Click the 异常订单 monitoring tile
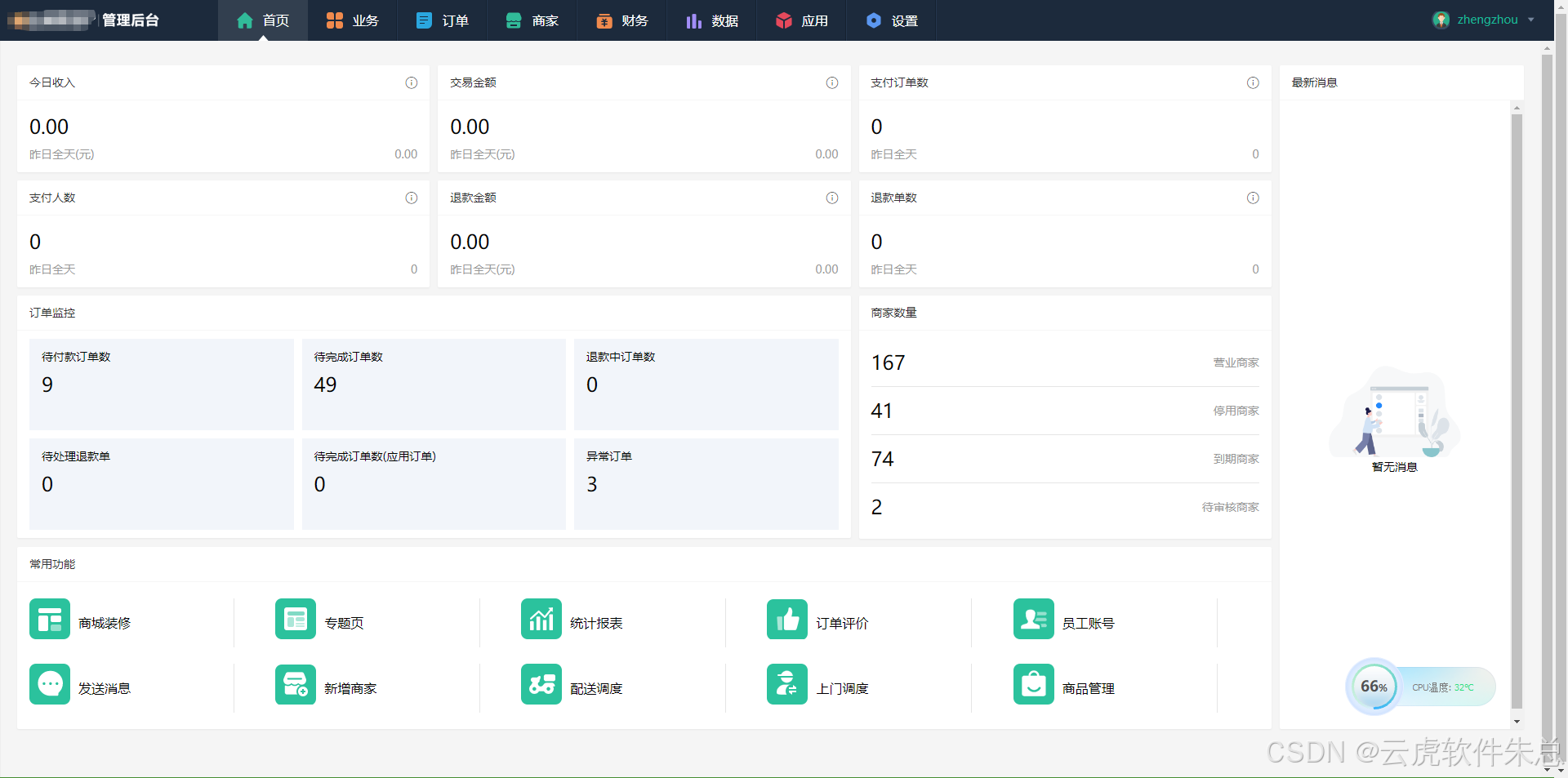 coord(706,483)
